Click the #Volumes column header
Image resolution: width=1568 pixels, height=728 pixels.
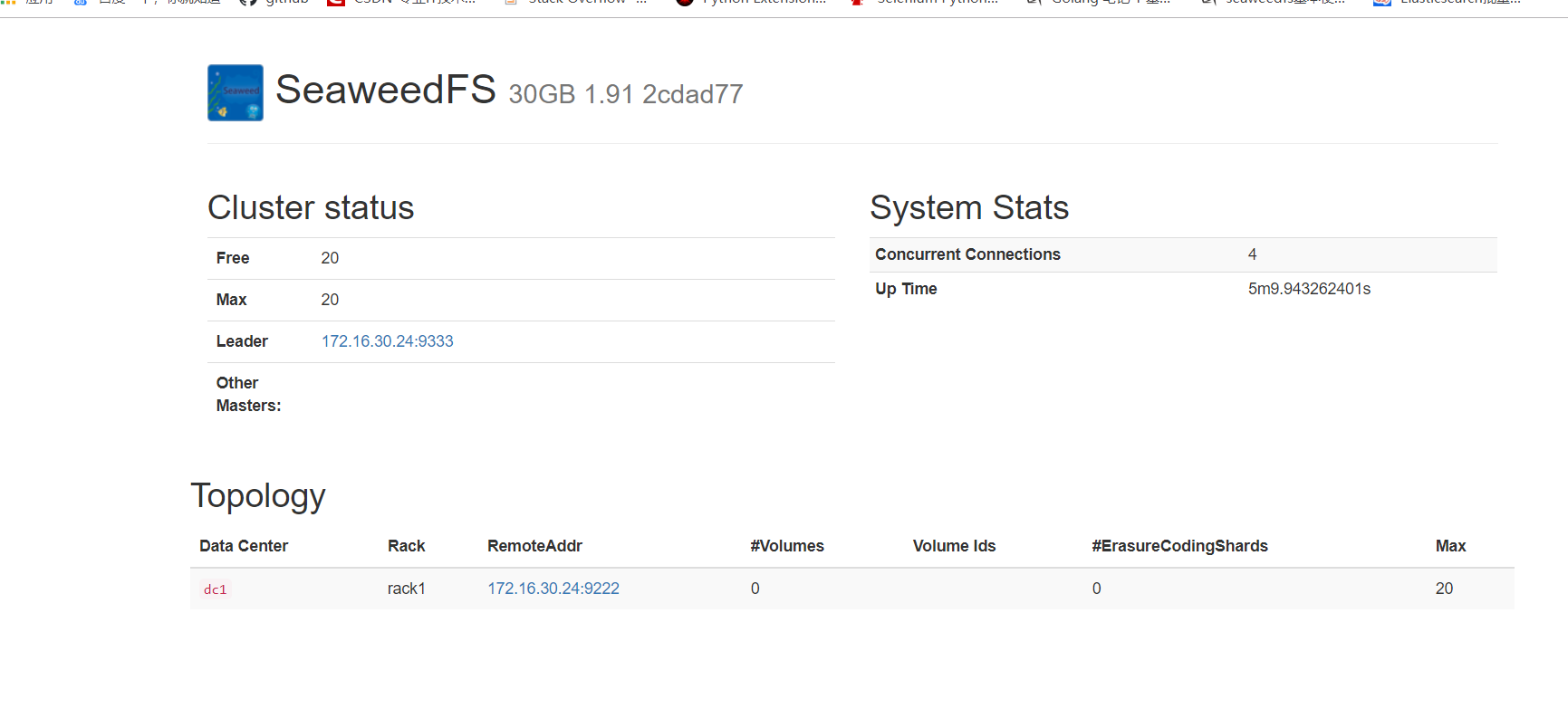point(787,546)
